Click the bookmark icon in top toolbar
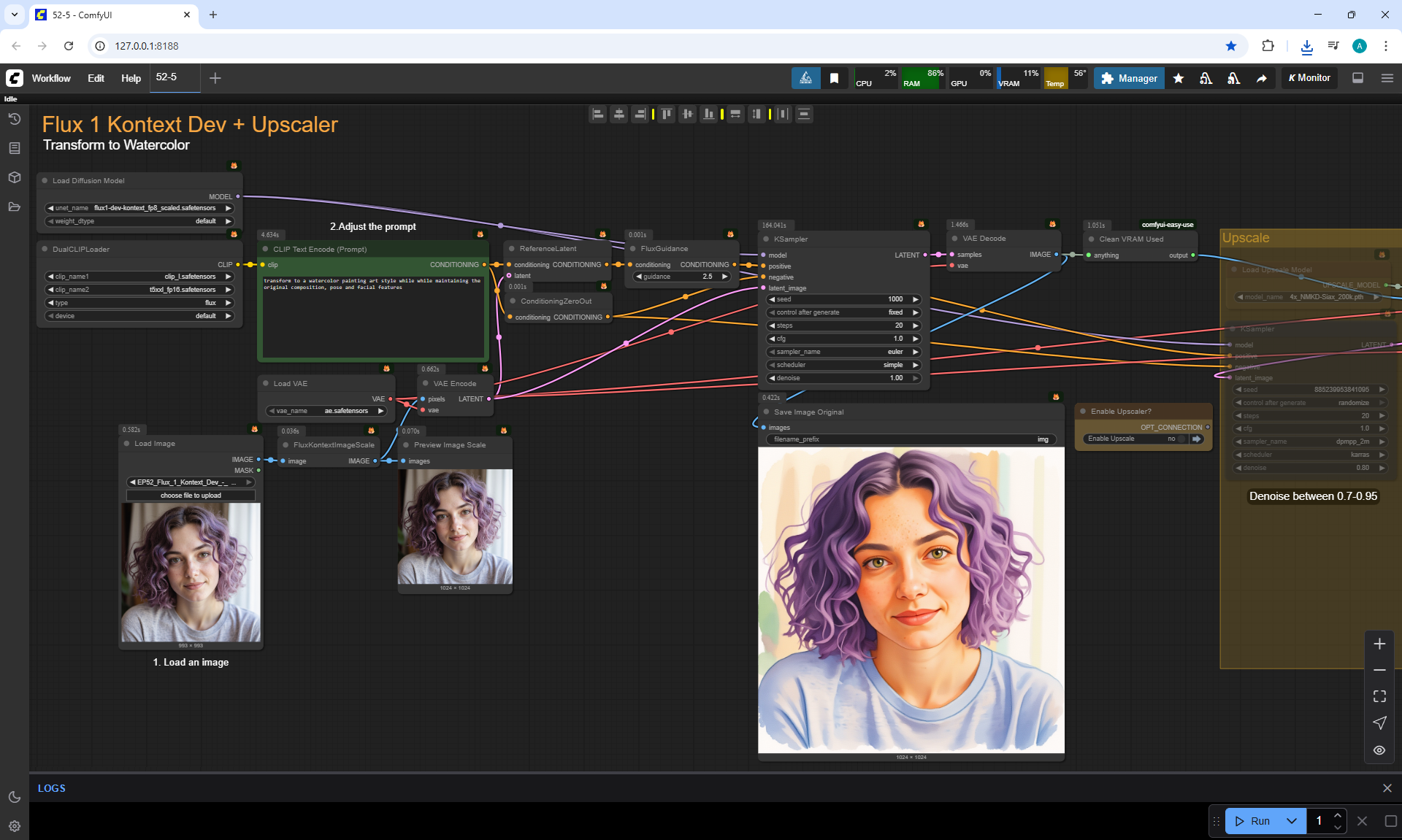 pyautogui.click(x=834, y=78)
